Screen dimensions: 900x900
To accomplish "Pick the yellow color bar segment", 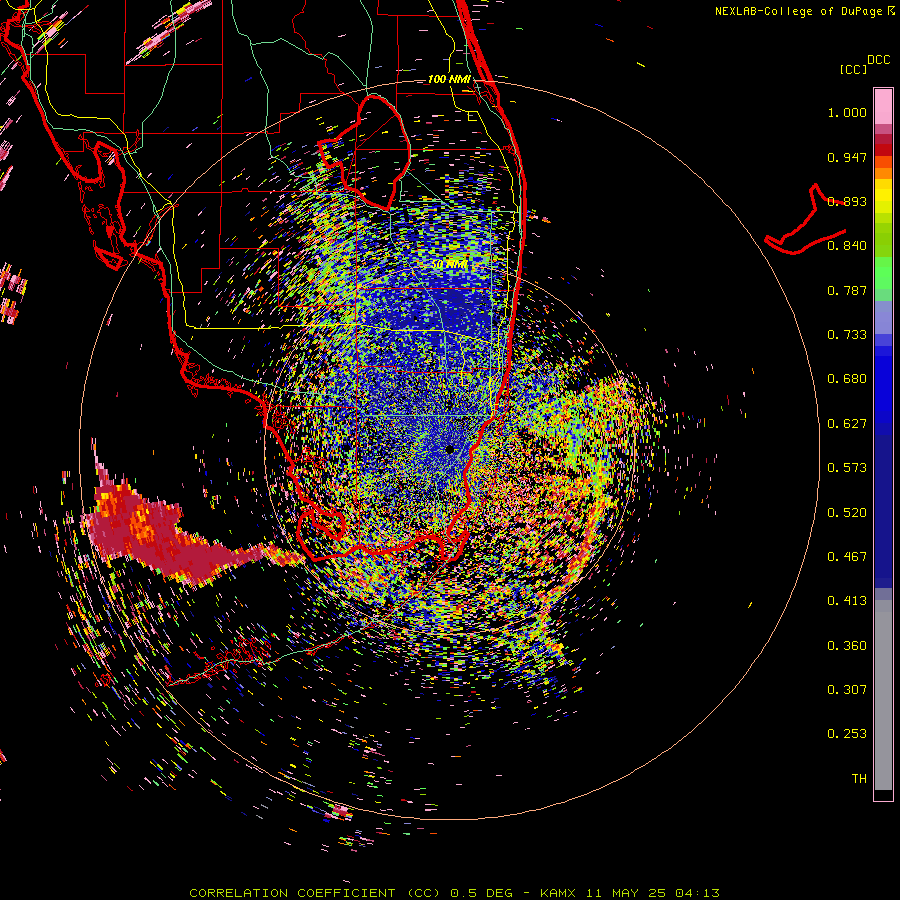I will point(883,196).
